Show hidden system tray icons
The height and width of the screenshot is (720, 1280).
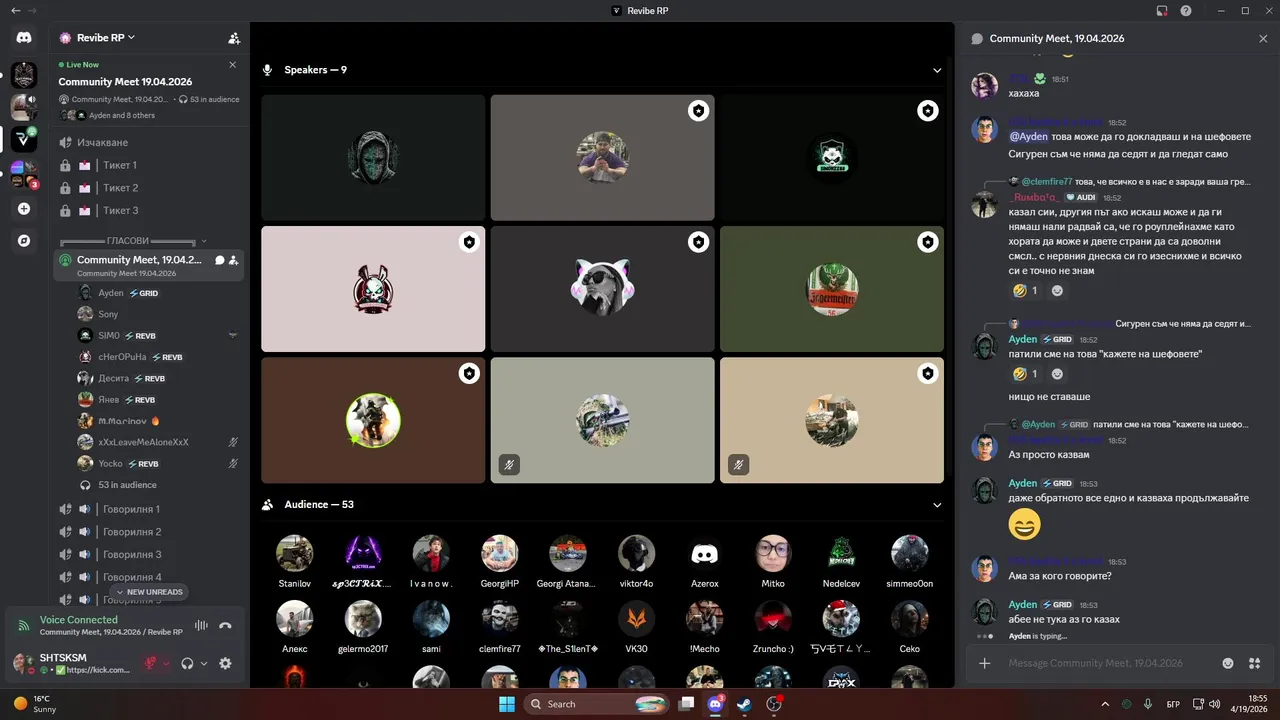coord(1105,704)
